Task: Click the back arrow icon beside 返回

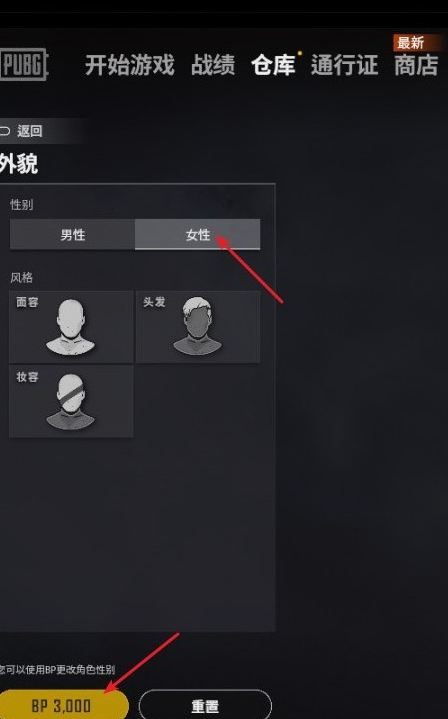Action: click(5, 131)
